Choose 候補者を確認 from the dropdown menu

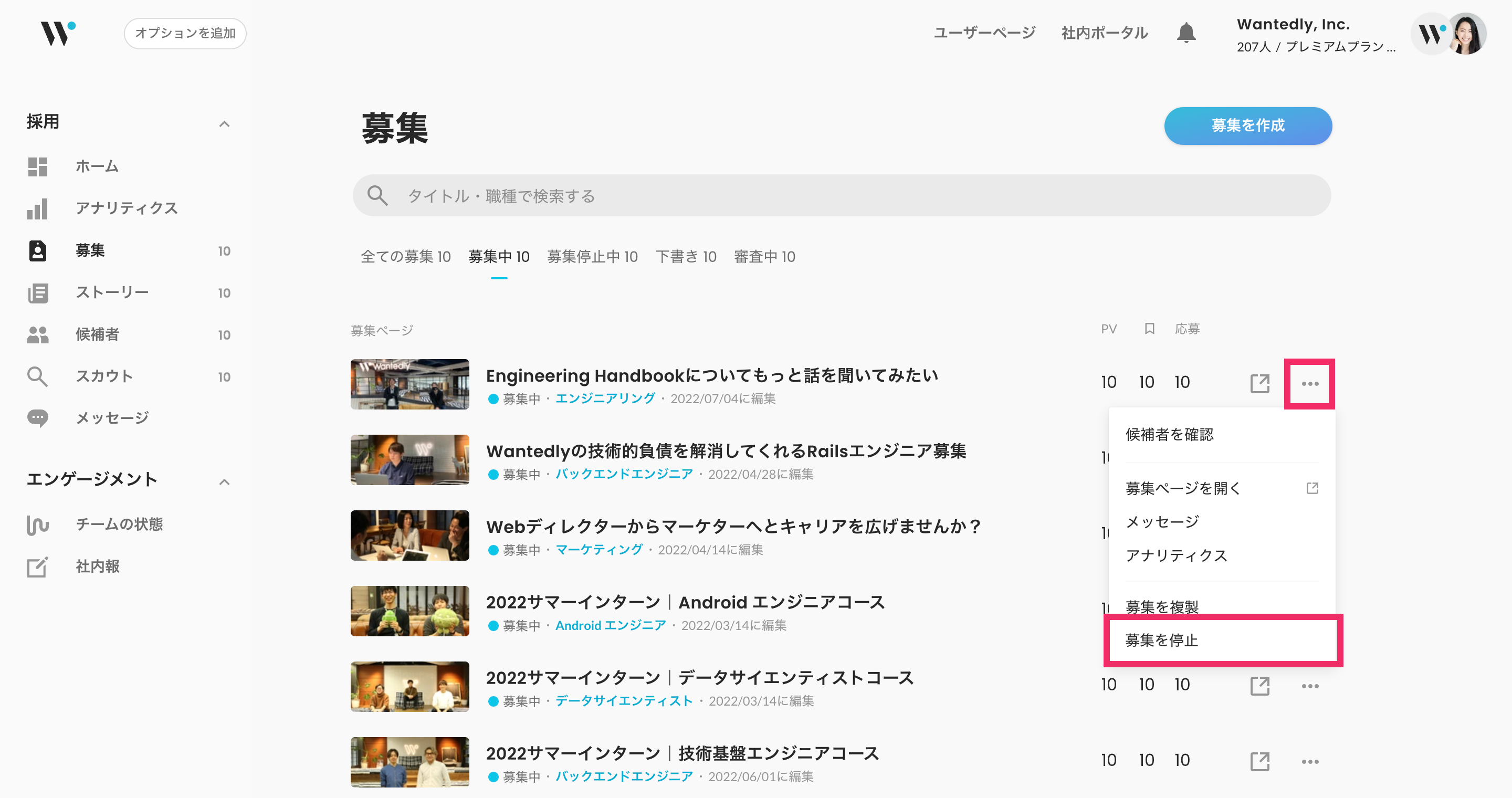pos(1169,435)
